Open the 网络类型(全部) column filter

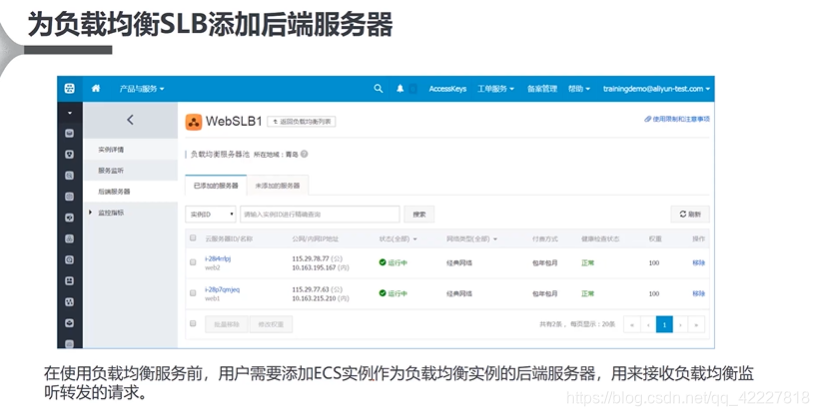tap(472, 239)
